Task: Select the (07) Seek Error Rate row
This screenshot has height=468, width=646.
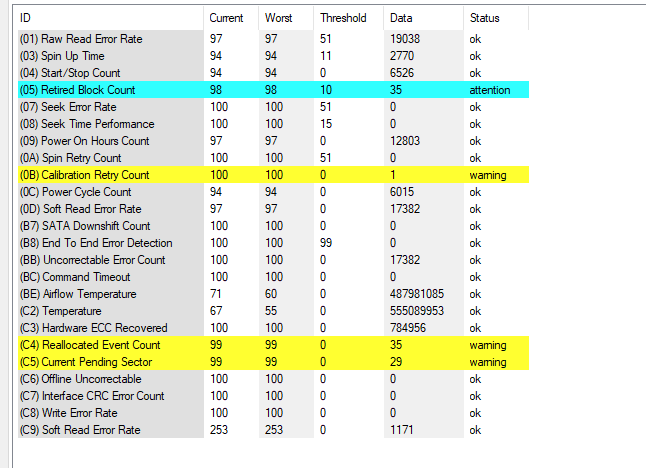Action: [x=274, y=107]
